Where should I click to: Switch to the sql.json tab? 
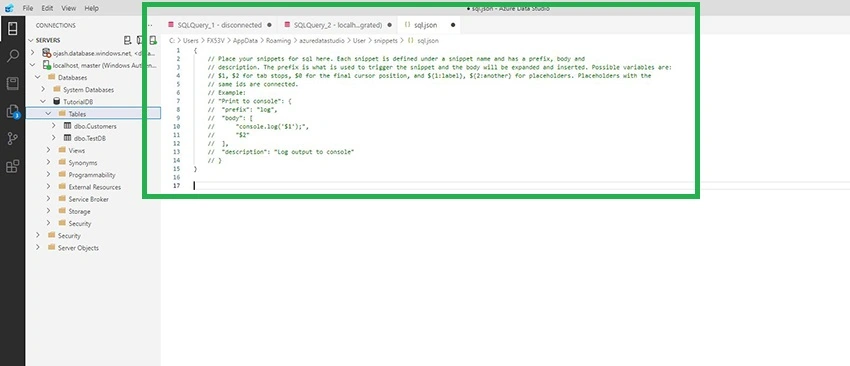click(430, 25)
